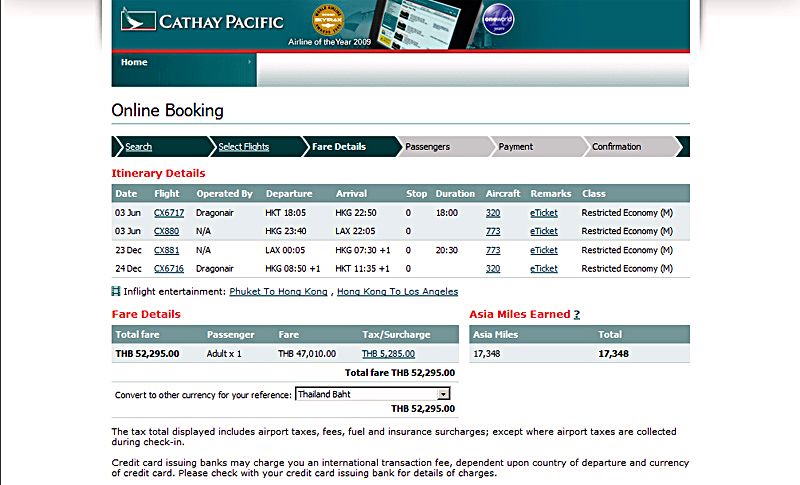Click the Cathay Pacific logo

click(202, 21)
